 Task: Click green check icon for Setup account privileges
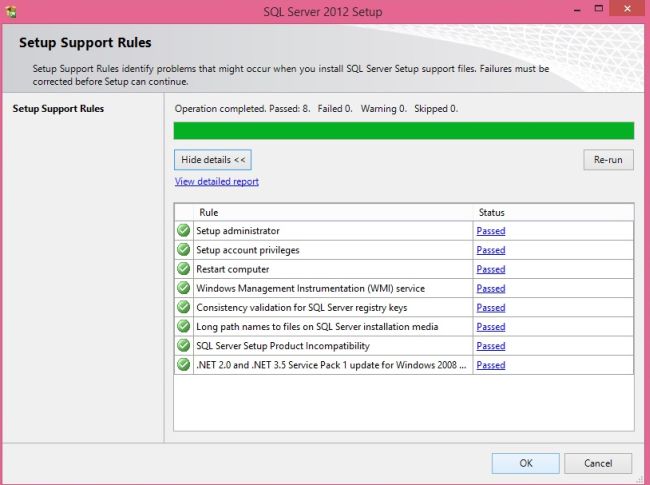(183, 250)
